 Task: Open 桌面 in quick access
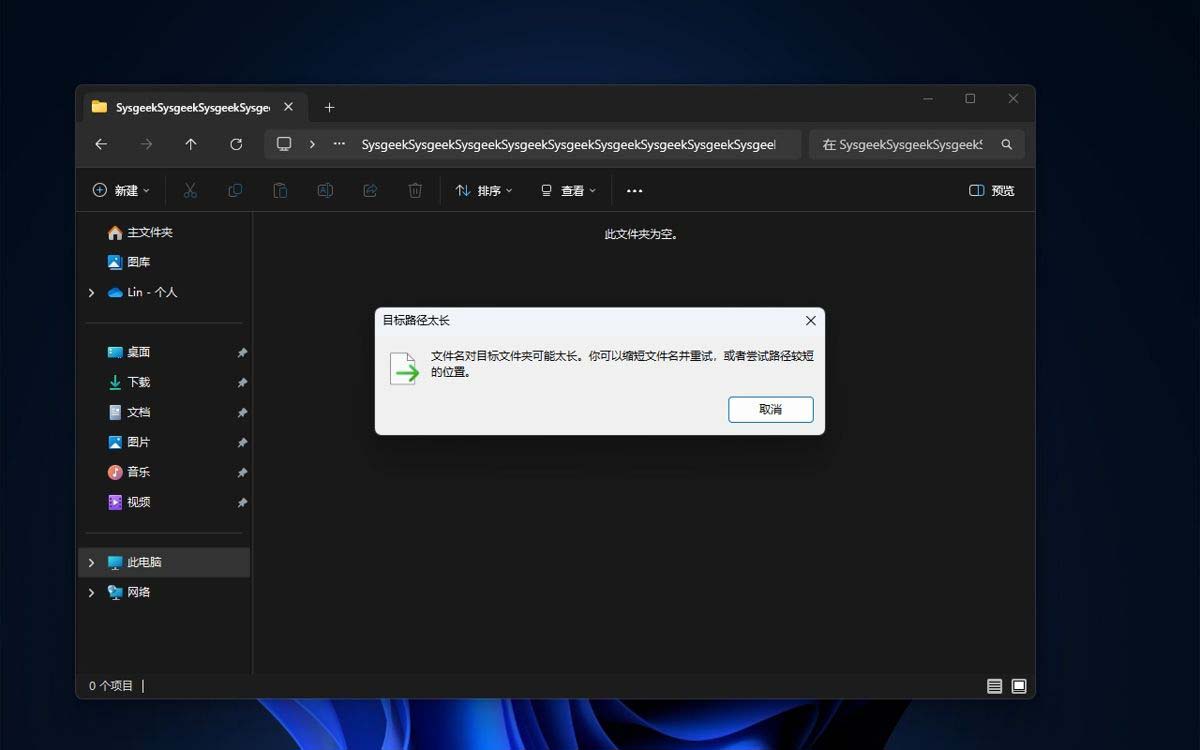pyautogui.click(x=129, y=352)
